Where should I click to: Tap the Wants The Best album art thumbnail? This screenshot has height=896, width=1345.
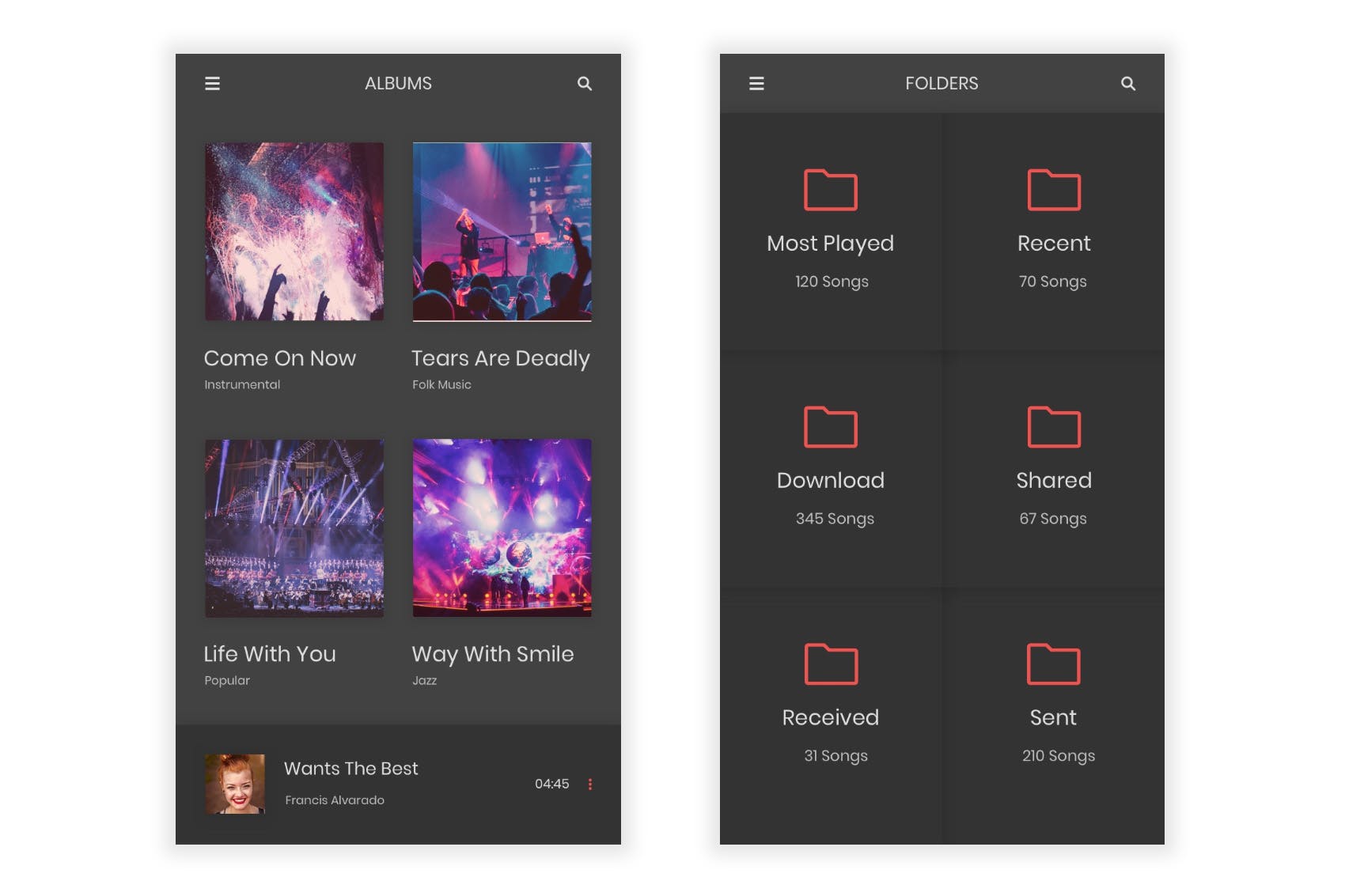(235, 784)
